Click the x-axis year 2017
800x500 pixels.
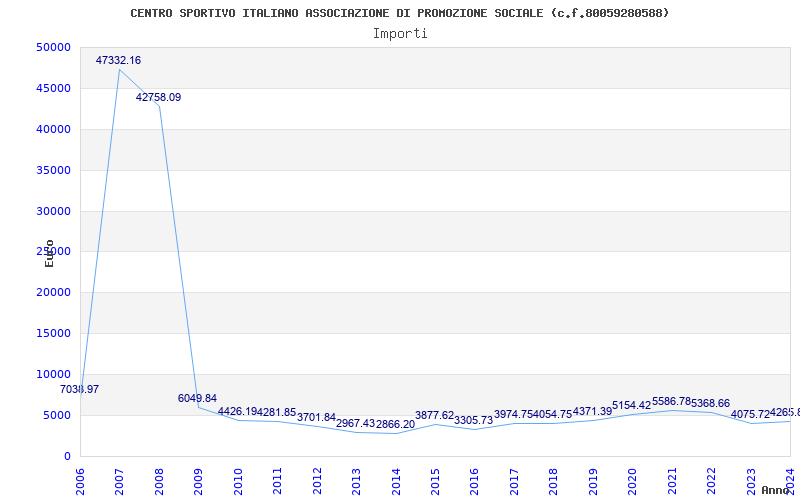(x=514, y=482)
